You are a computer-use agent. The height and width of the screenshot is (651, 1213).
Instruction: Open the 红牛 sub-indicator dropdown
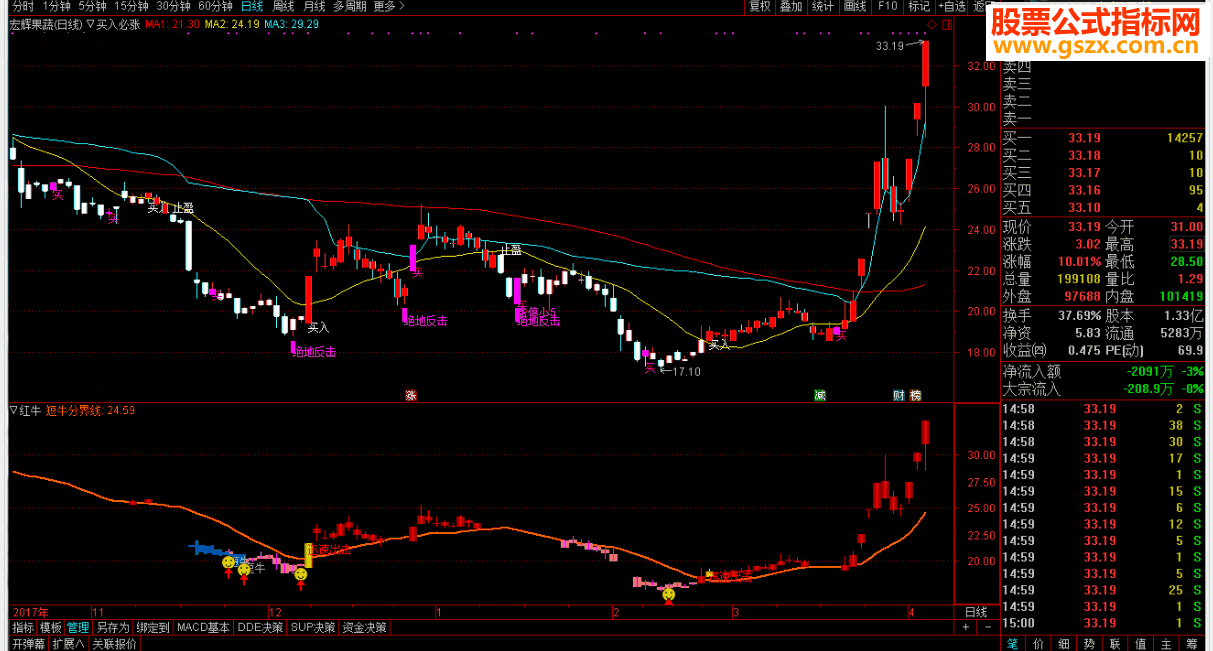tap(13, 409)
